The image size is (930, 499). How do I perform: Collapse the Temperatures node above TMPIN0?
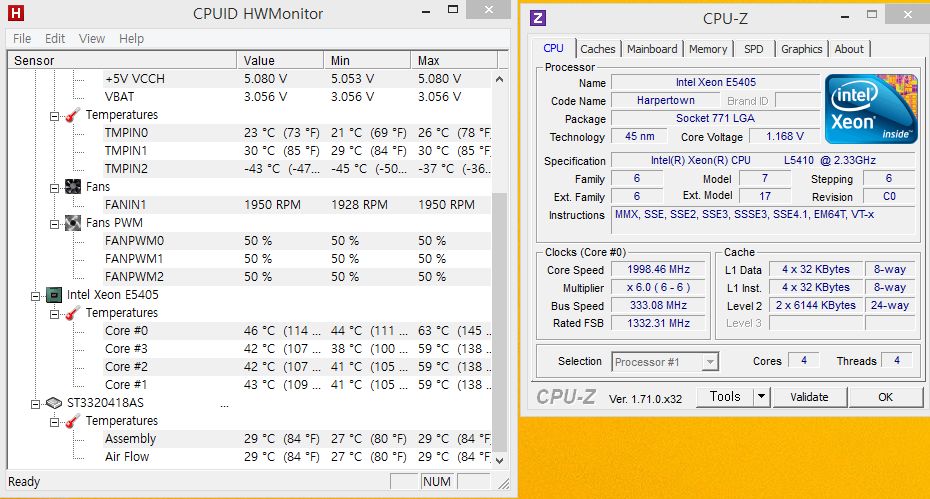[55, 116]
